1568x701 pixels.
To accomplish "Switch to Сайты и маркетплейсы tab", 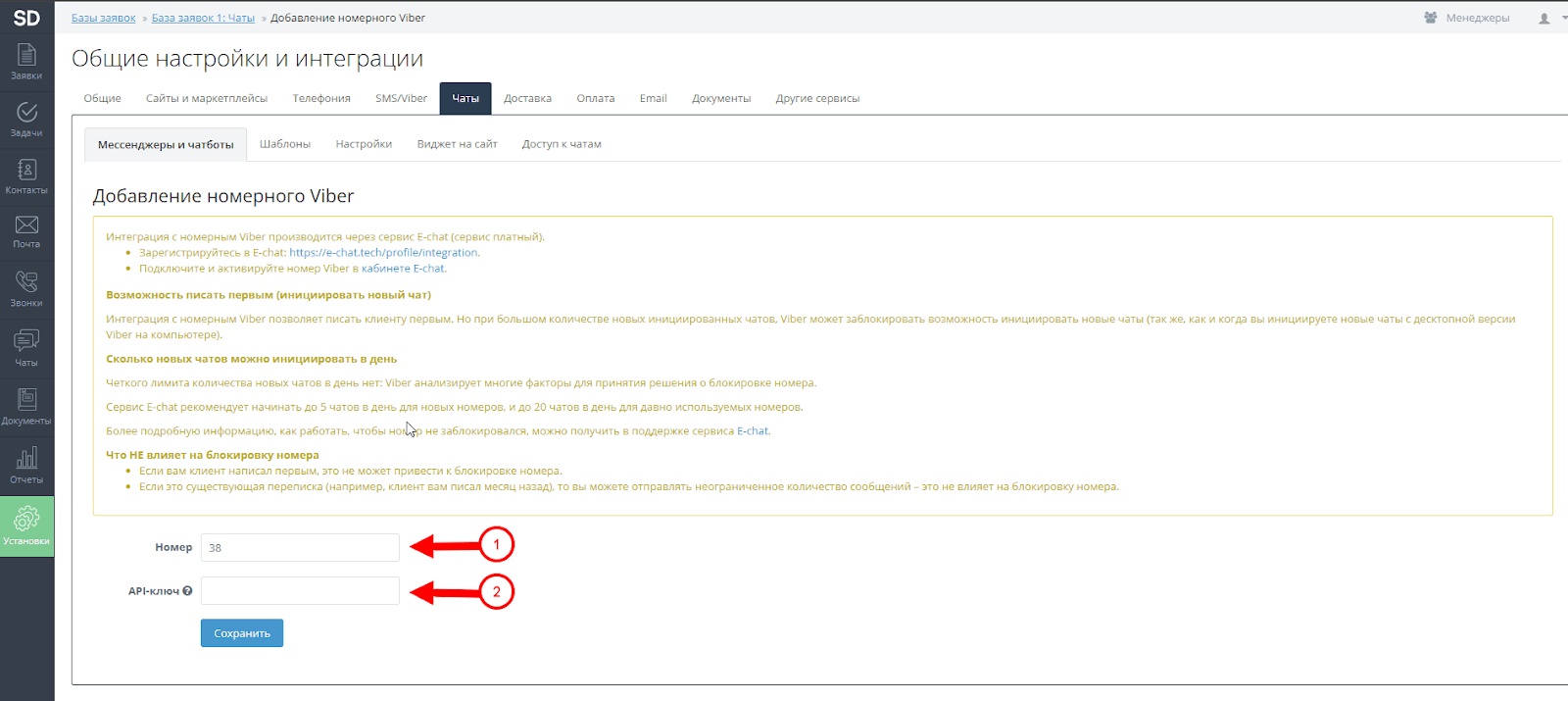I will [x=207, y=98].
